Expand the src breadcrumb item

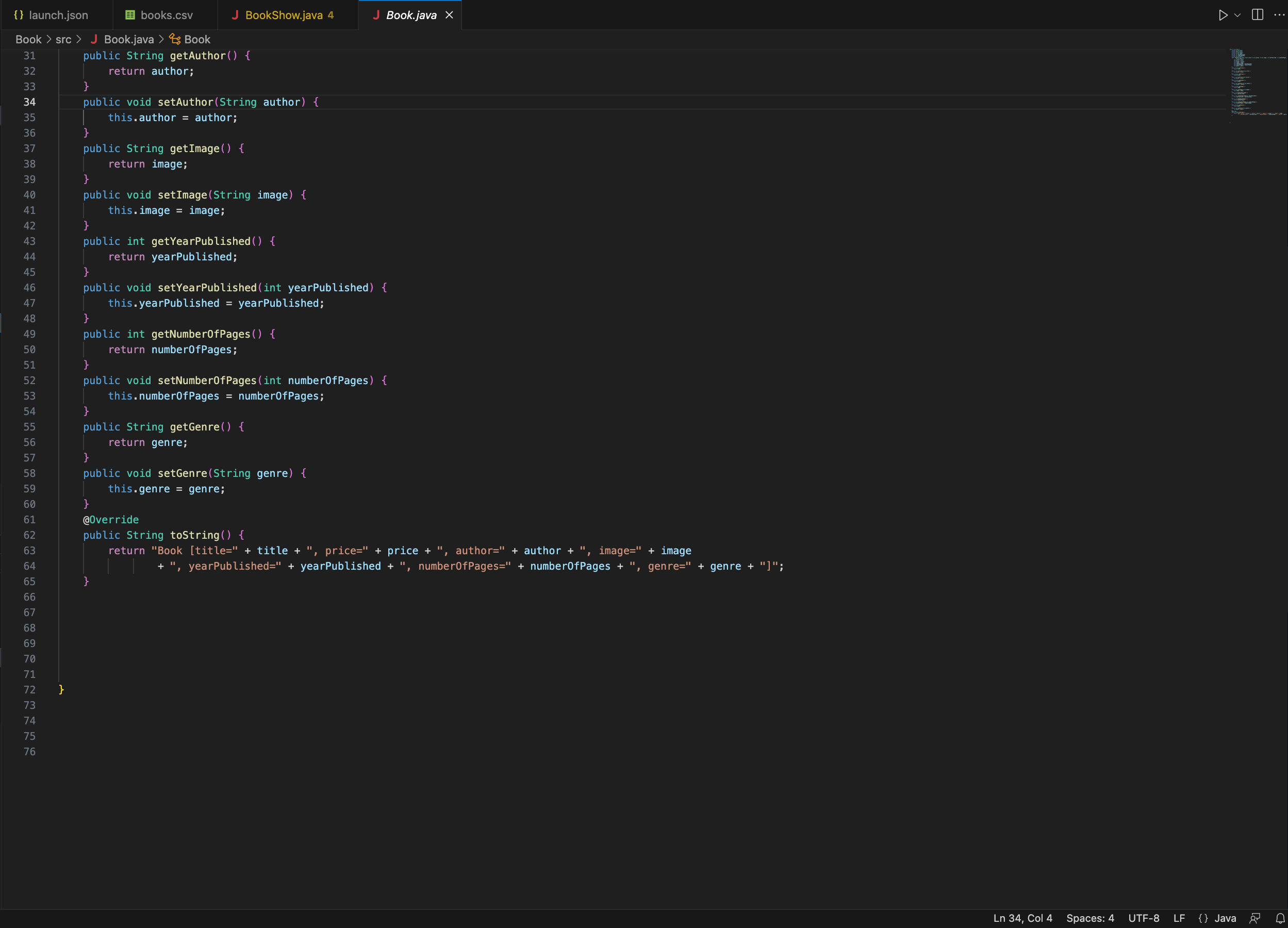pyautogui.click(x=63, y=39)
